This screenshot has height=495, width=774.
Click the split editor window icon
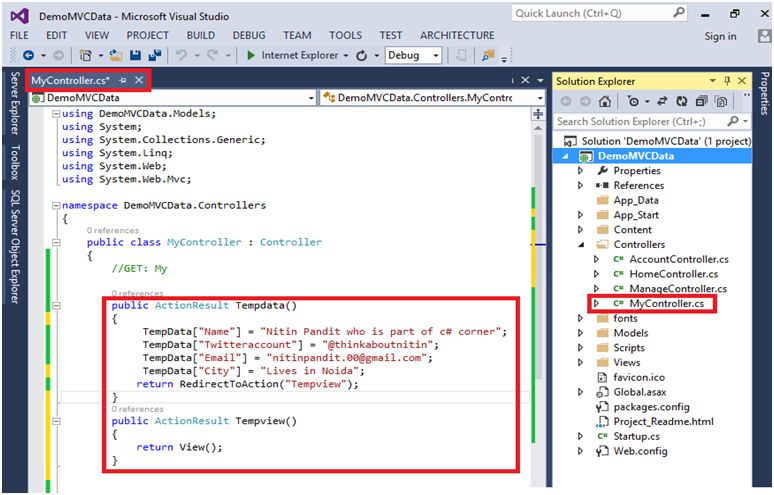tap(538, 114)
